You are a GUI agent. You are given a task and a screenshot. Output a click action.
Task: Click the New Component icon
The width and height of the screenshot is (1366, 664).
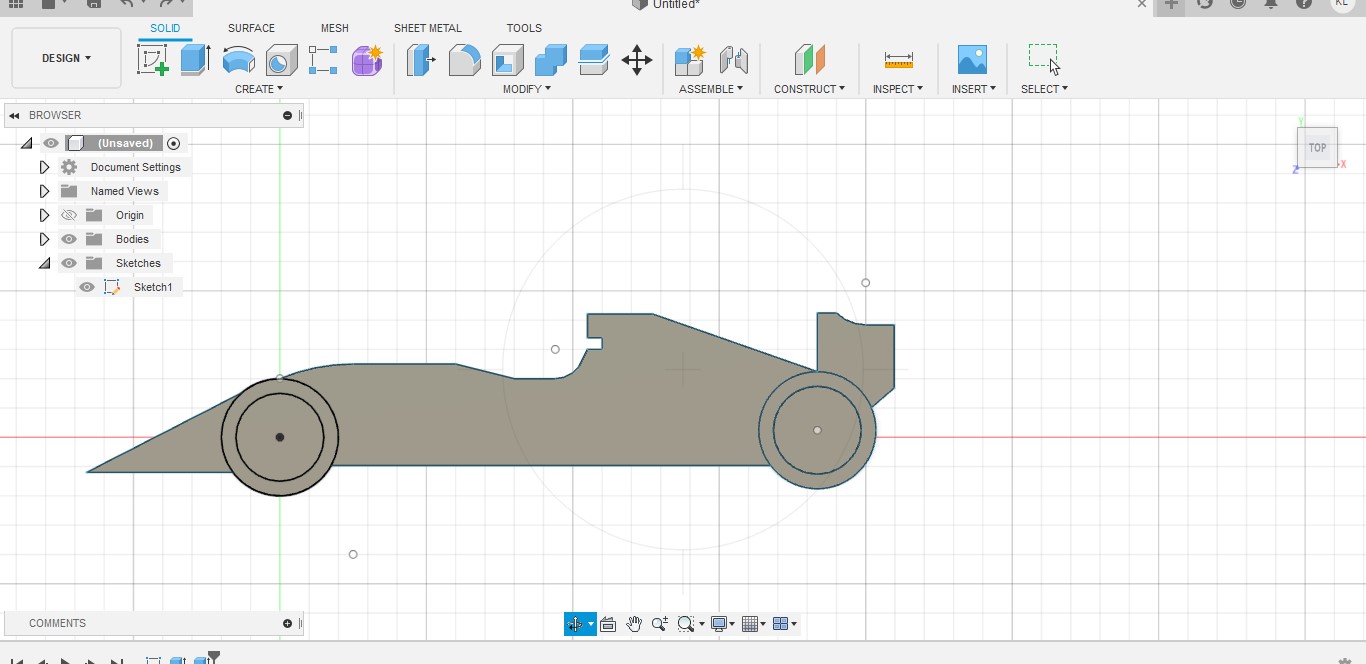[690, 60]
